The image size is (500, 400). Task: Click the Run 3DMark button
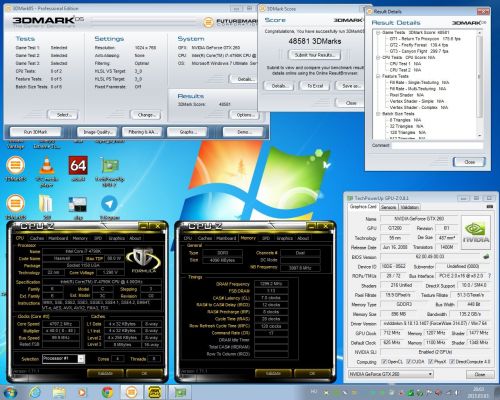tap(35, 132)
